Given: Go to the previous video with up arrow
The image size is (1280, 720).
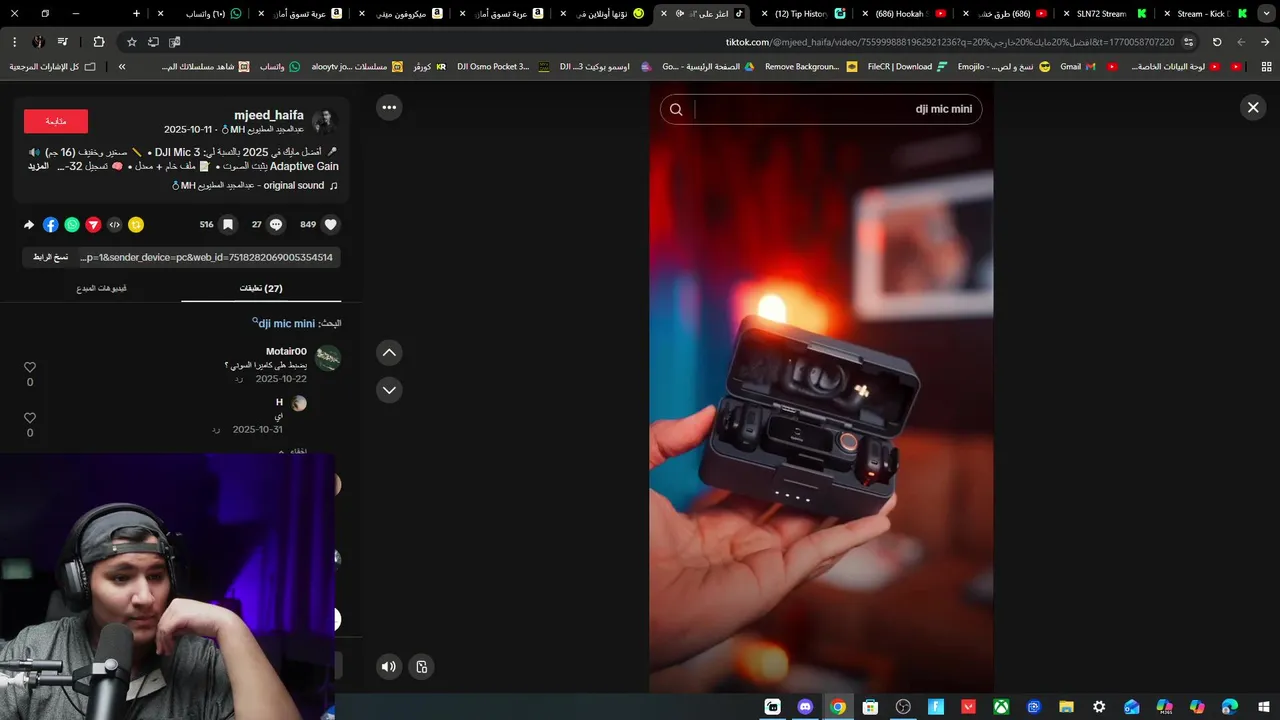Looking at the screenshot, I should 389,352.
